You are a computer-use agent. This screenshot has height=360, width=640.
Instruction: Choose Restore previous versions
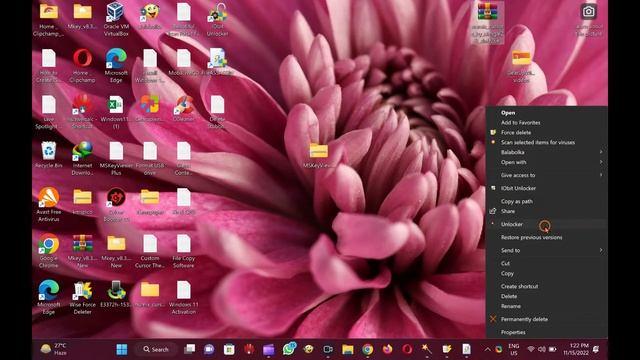546,237
